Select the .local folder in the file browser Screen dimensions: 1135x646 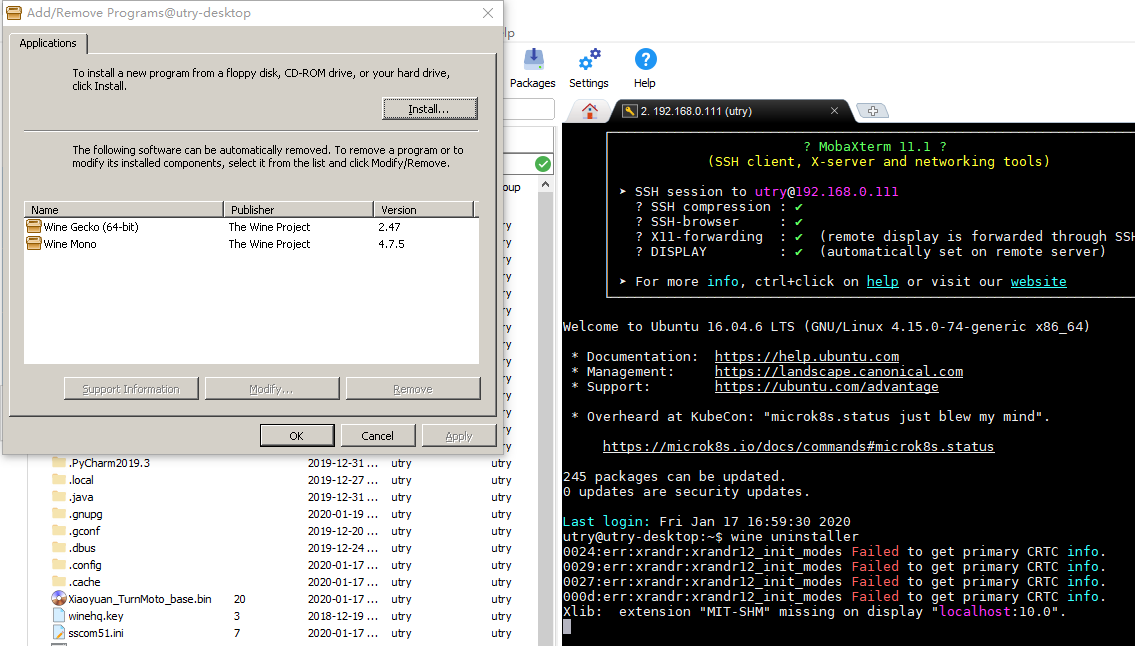click(x=81, y=480)
